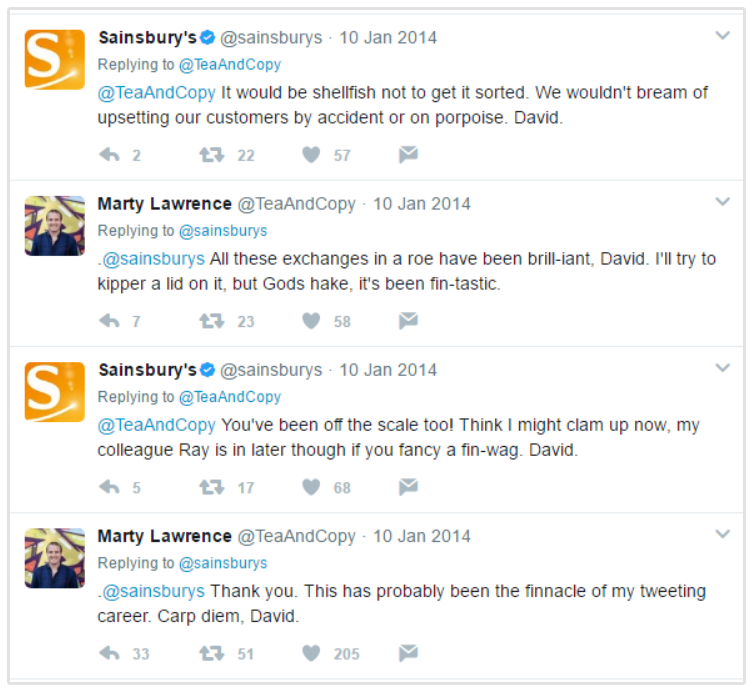Expand options for the first Sainsbury's tweet
Screen dimensions: 753x692
pyautogui.click(x=722, y=36)
